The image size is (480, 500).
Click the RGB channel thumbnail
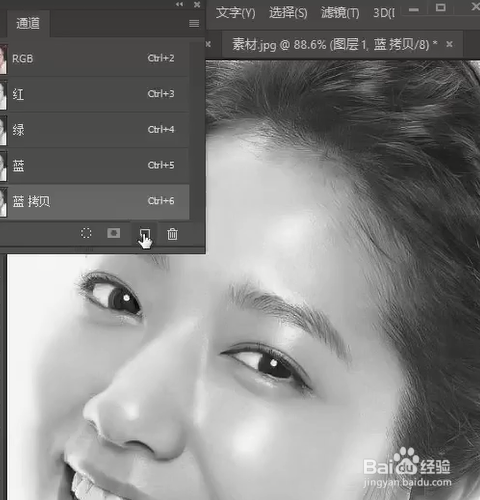(3, 59)
